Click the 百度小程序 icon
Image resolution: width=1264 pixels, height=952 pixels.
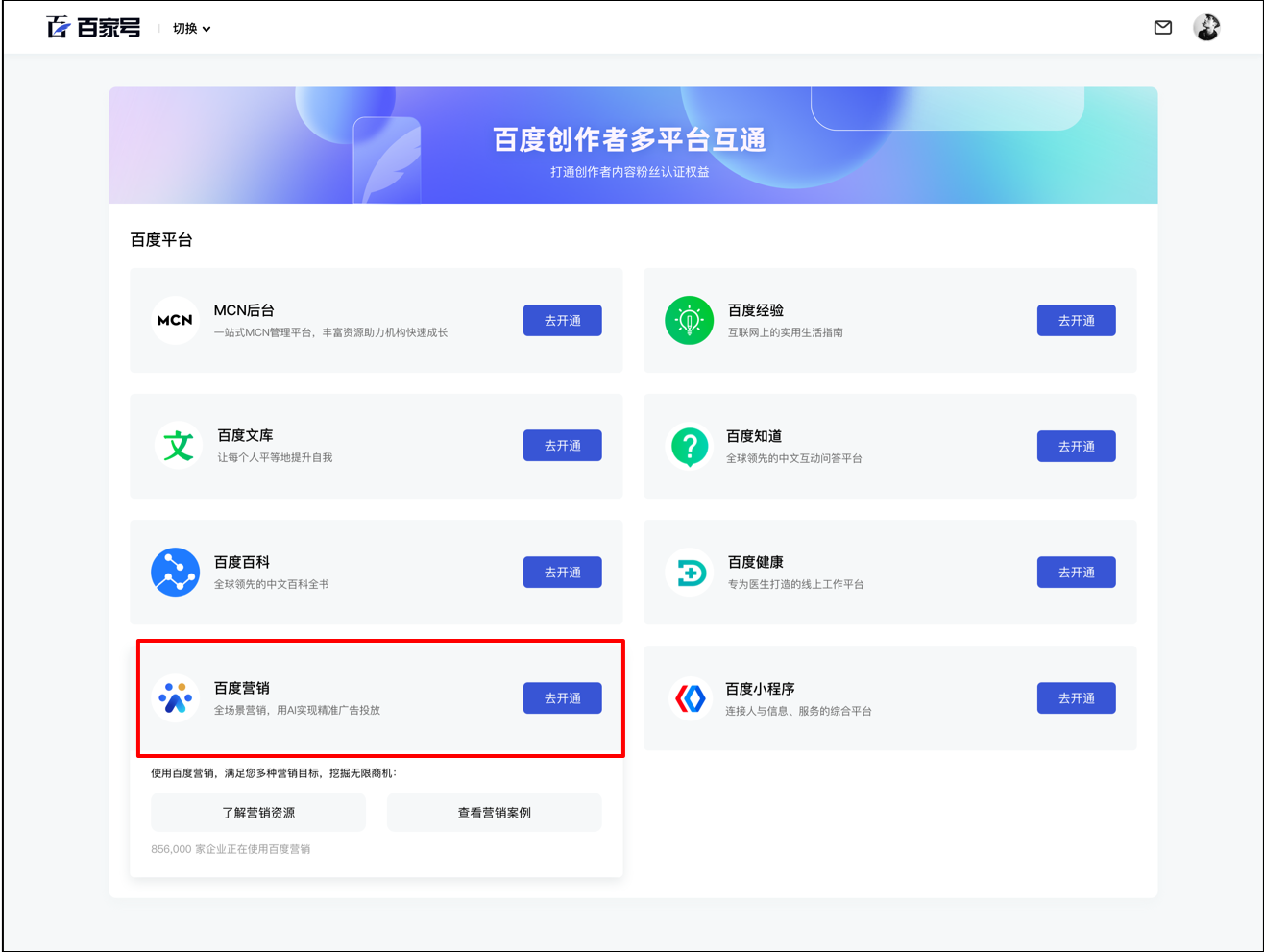click(x=689, y=698)
